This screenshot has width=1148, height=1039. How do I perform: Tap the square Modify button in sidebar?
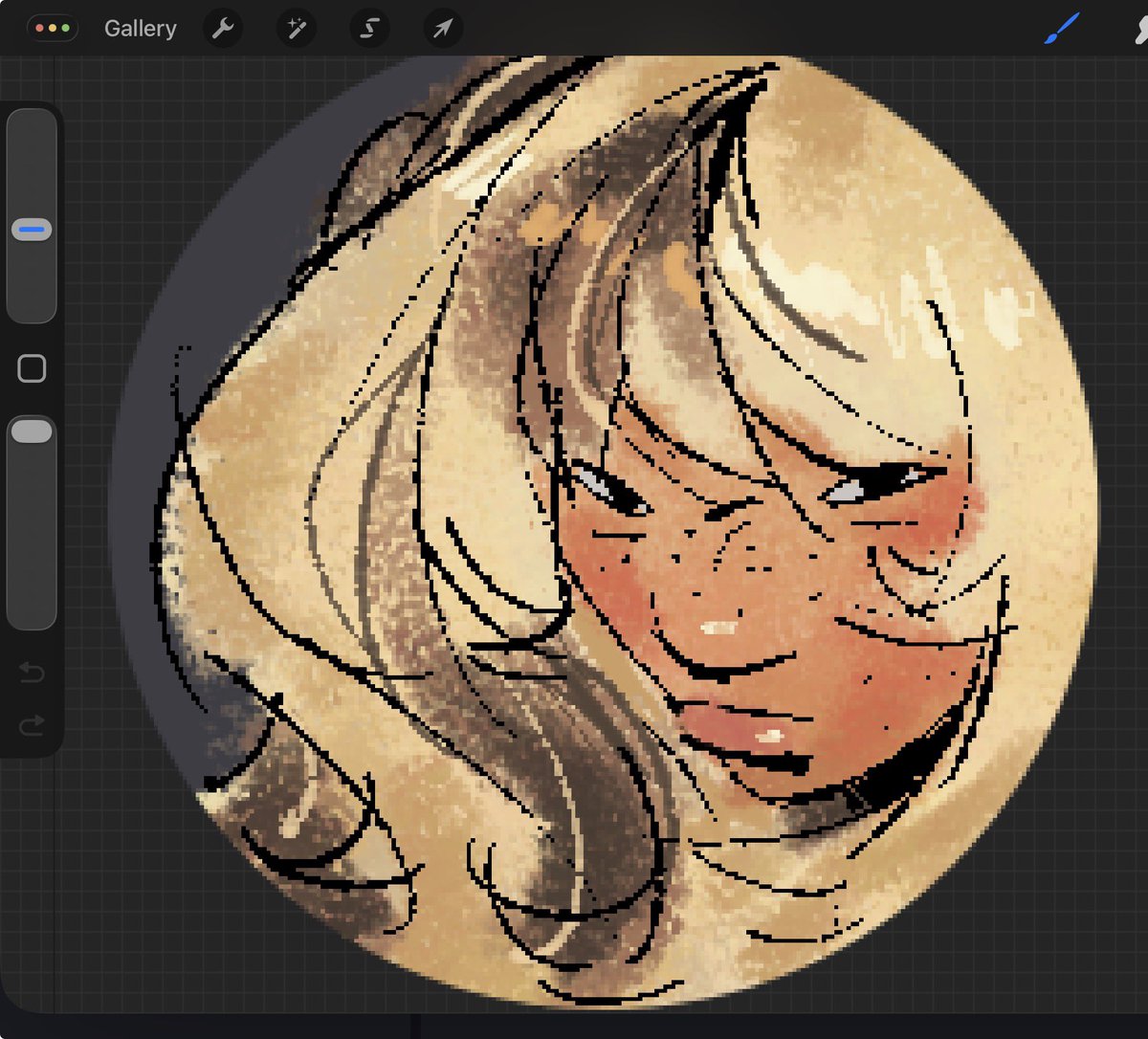click(32, 368)
